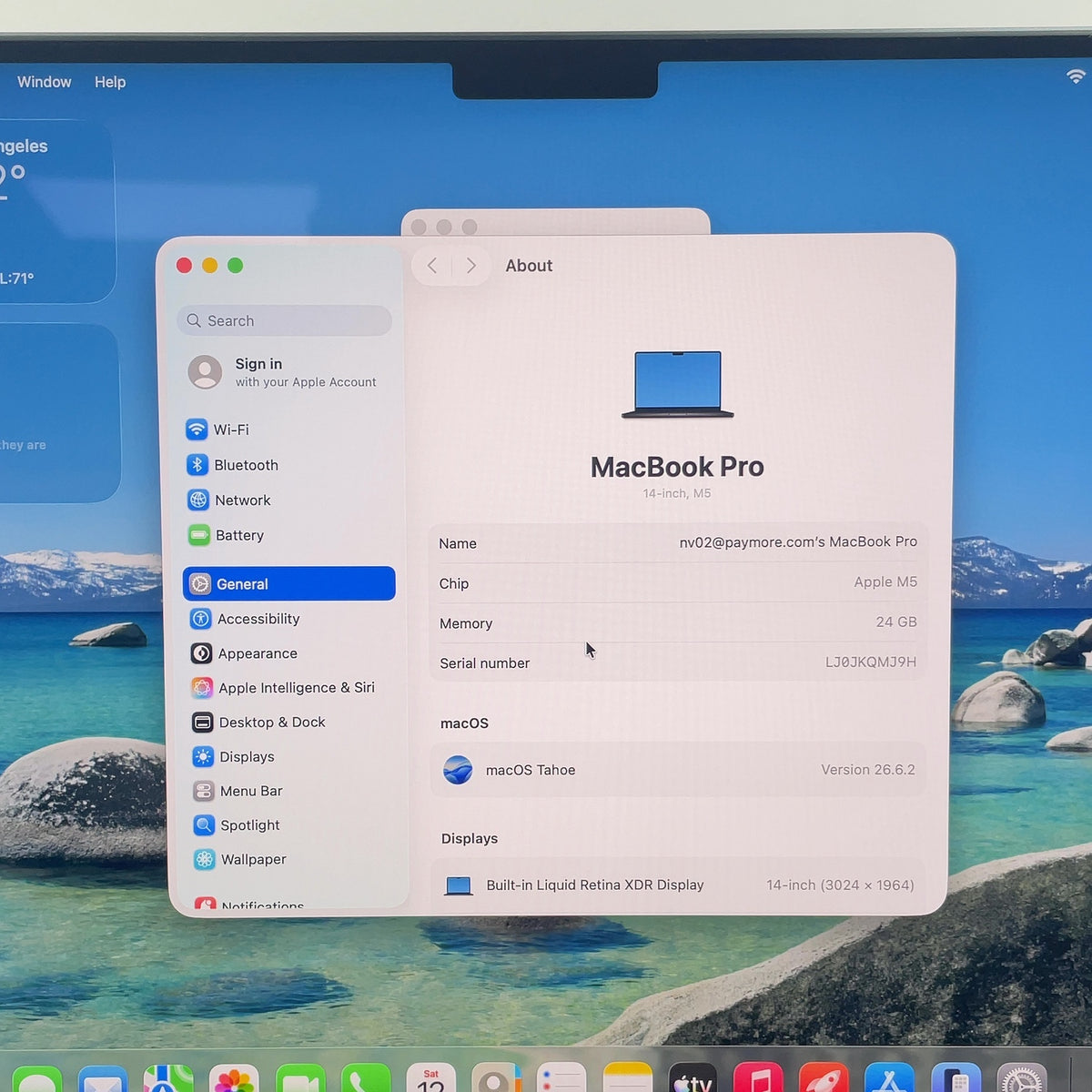This screenshot has height=1092, width=1092.
Task: Open the Displays settings pane
Action: coord(289,757)
